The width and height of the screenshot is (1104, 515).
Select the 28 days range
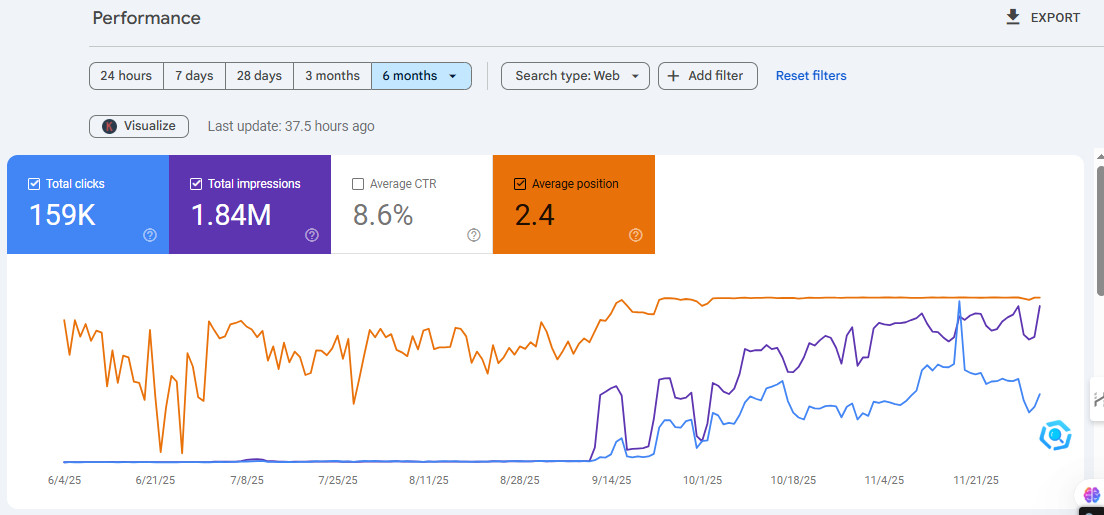(259, 76)
